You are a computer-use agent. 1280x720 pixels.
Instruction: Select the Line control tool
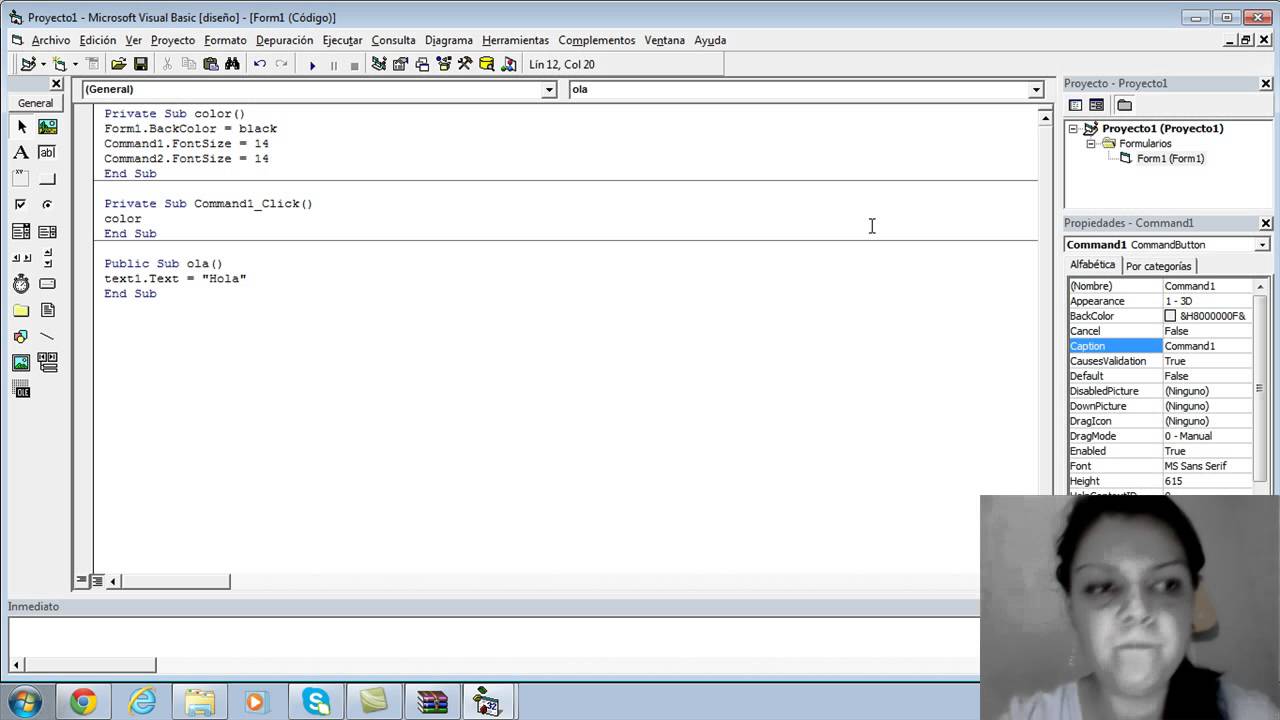[x=47, y=336]
